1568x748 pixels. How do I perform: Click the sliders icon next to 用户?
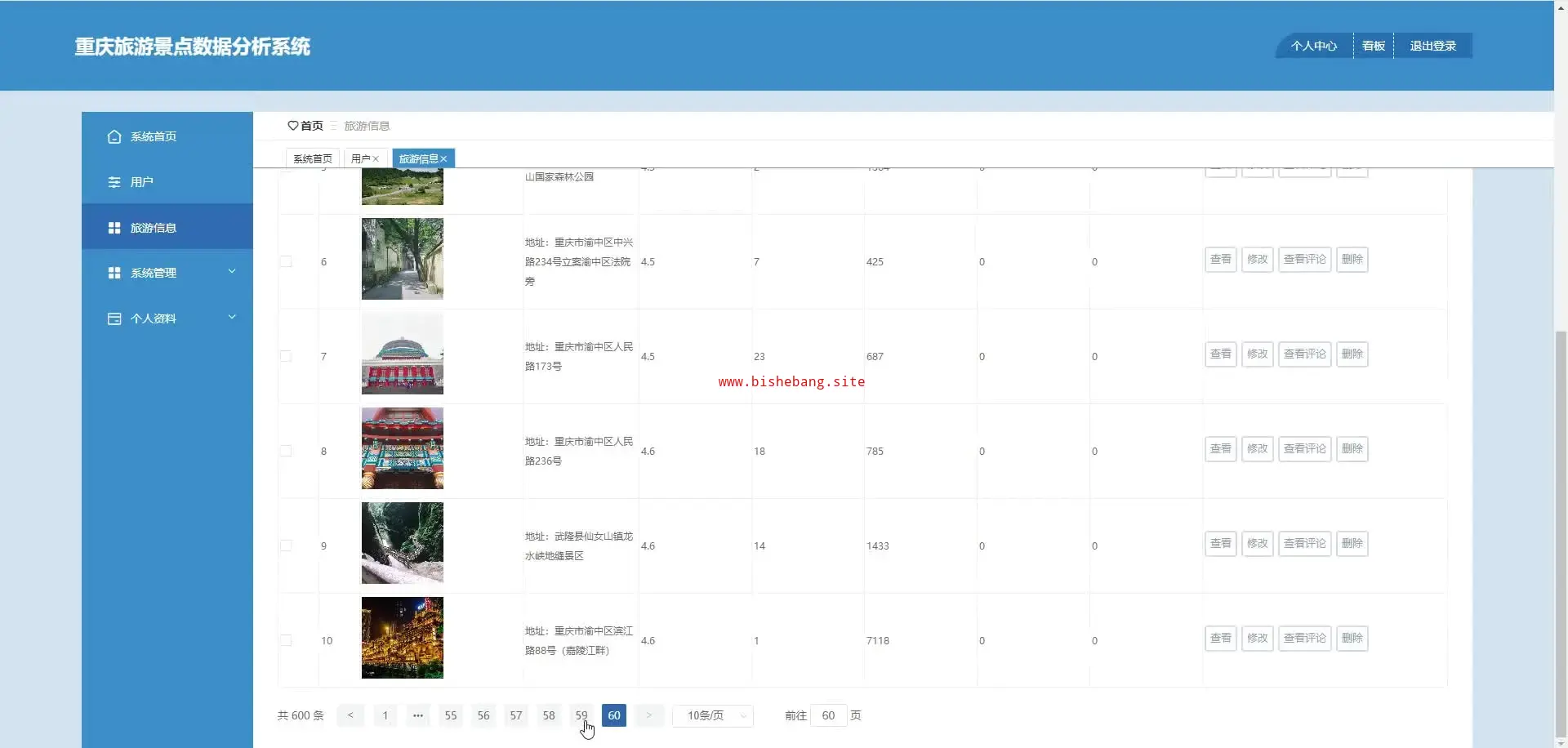(x=114, y=182)
